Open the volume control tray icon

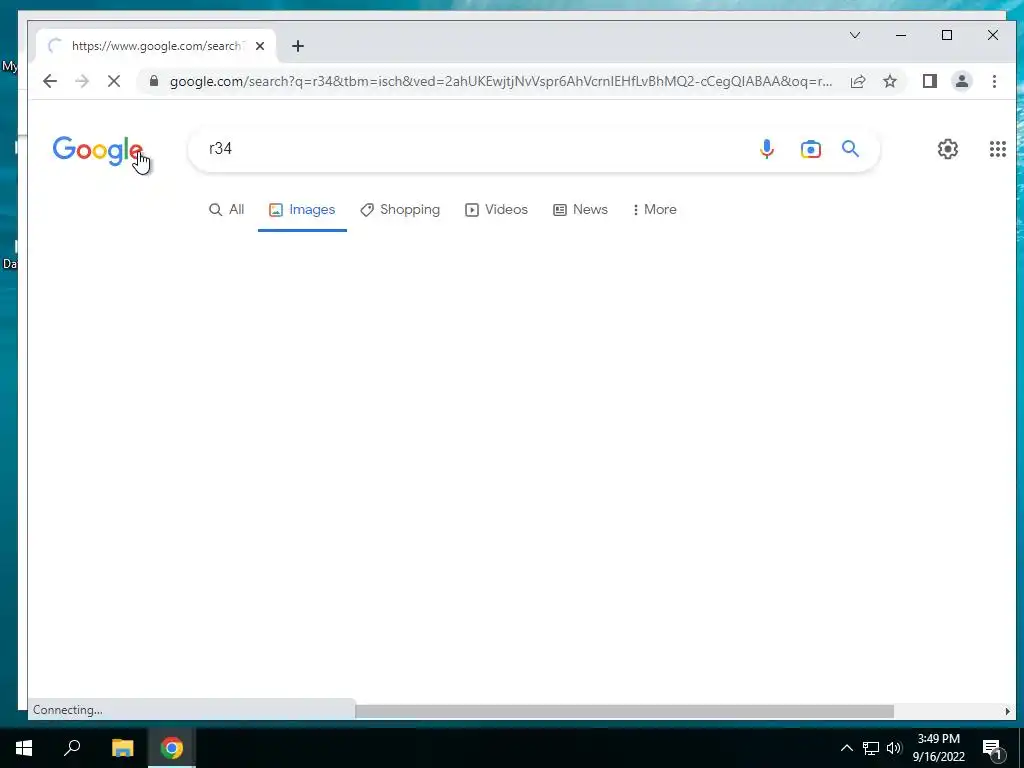tap(894, 748)
